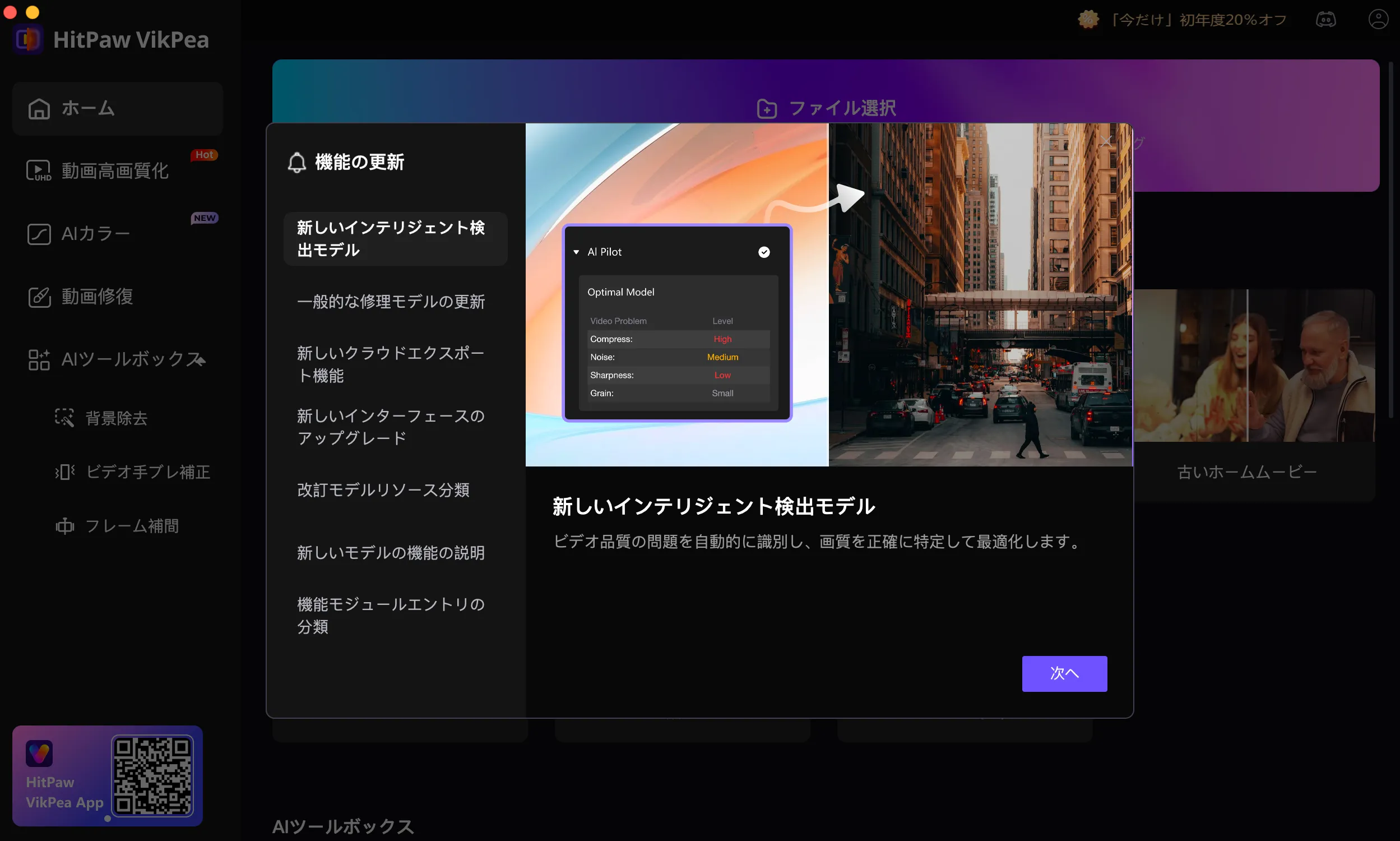Click the 古いホームムービー label
Viewport: 1400px width, 841px height.
pyautogui.click(x=1246, y=472)
